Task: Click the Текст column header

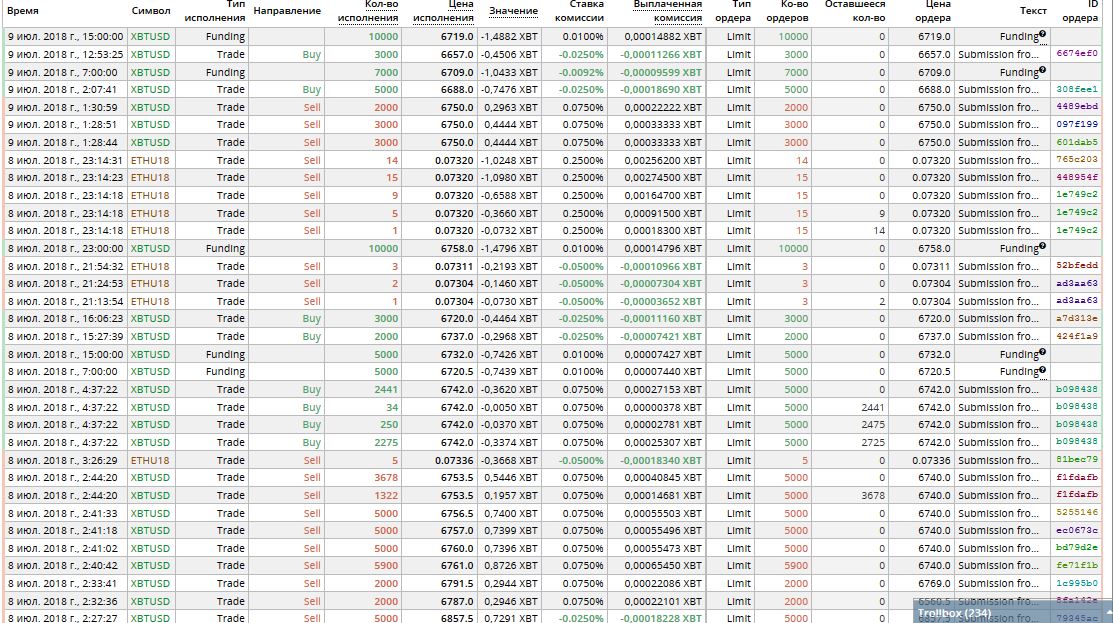Action: click(1033, 11)
